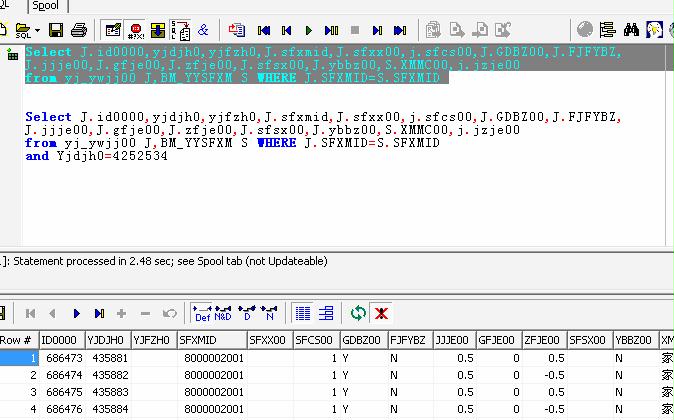Screen dimensions: 674x420
Task: Open the SQL folder dropdown arrow
Action: click(x=37, y=32)
